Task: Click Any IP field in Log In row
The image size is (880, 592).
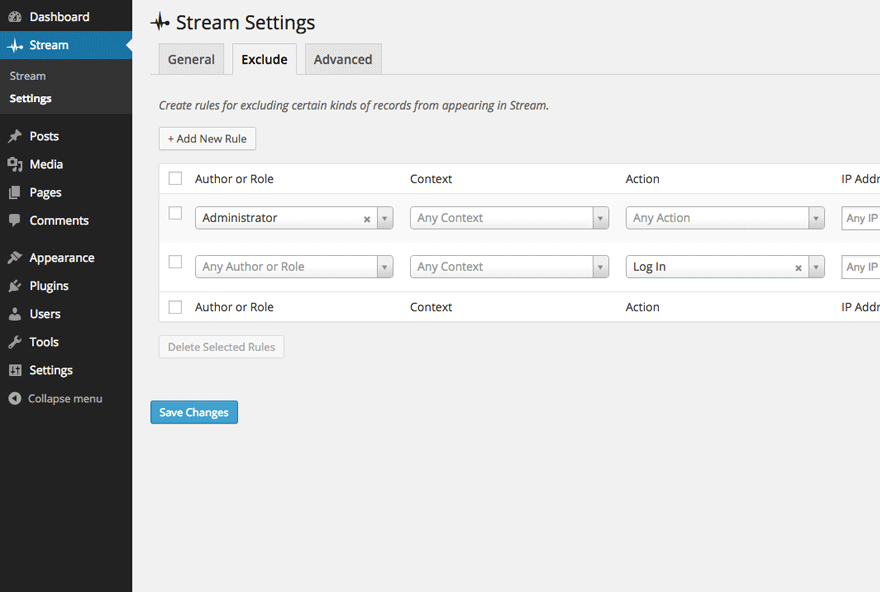Action: click(x=860, y=267)
